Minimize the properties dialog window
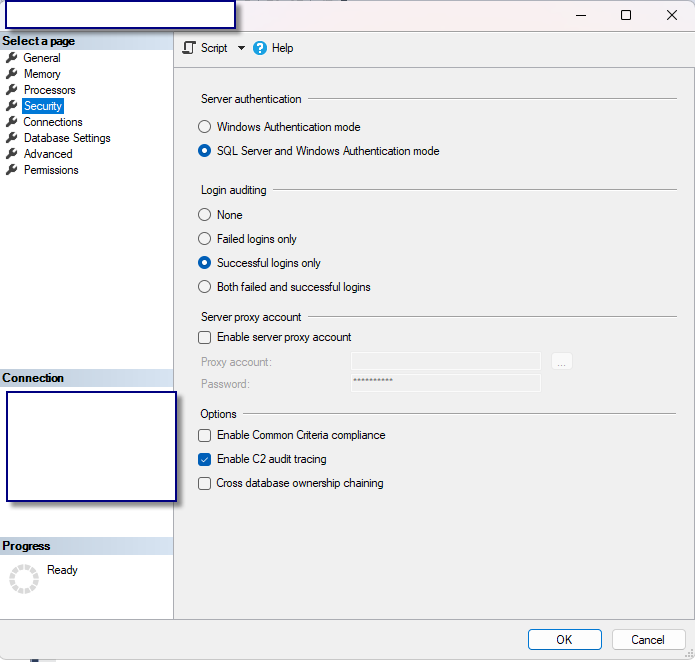 pos(581,16)
